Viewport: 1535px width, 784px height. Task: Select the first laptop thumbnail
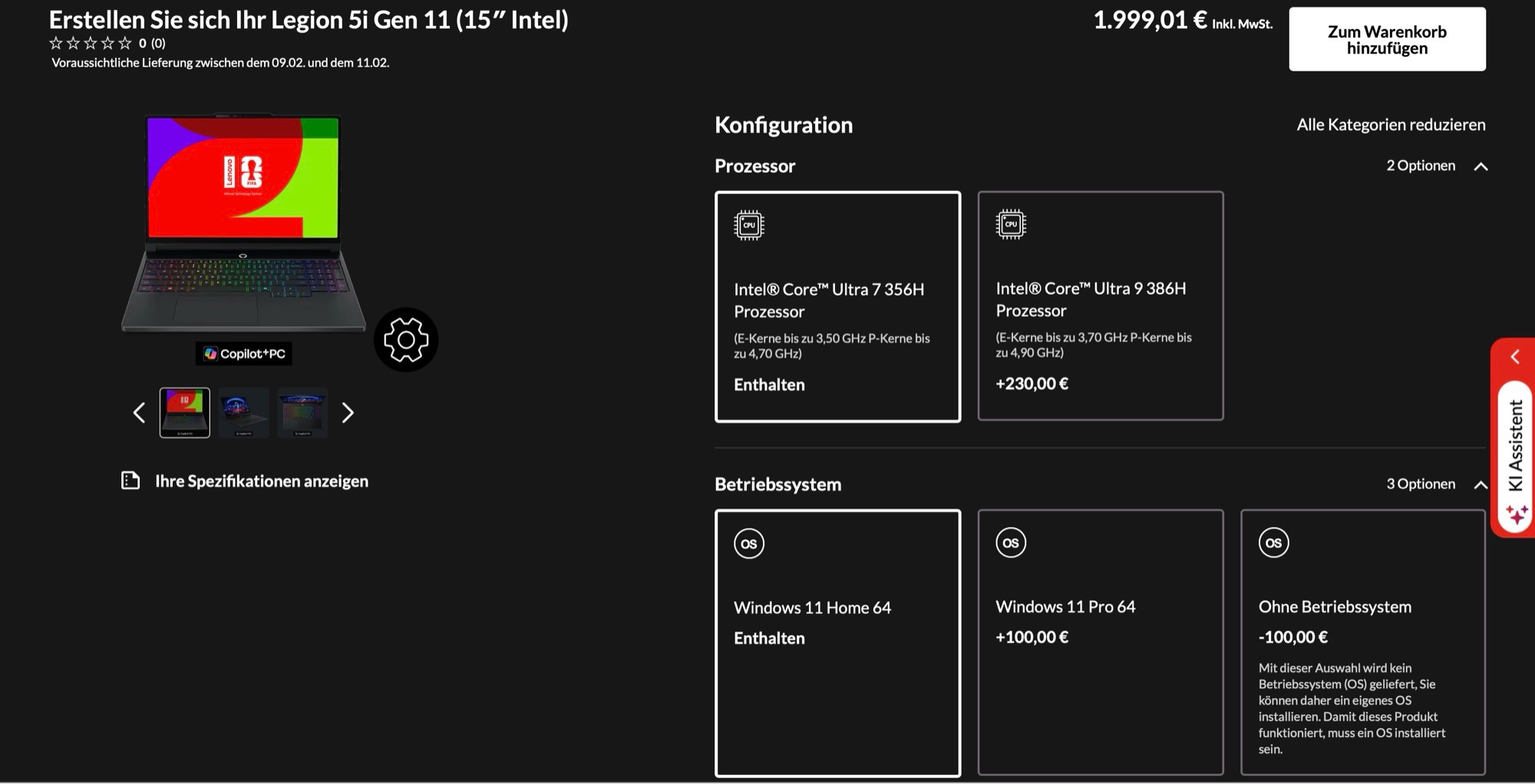coord(184,413)
